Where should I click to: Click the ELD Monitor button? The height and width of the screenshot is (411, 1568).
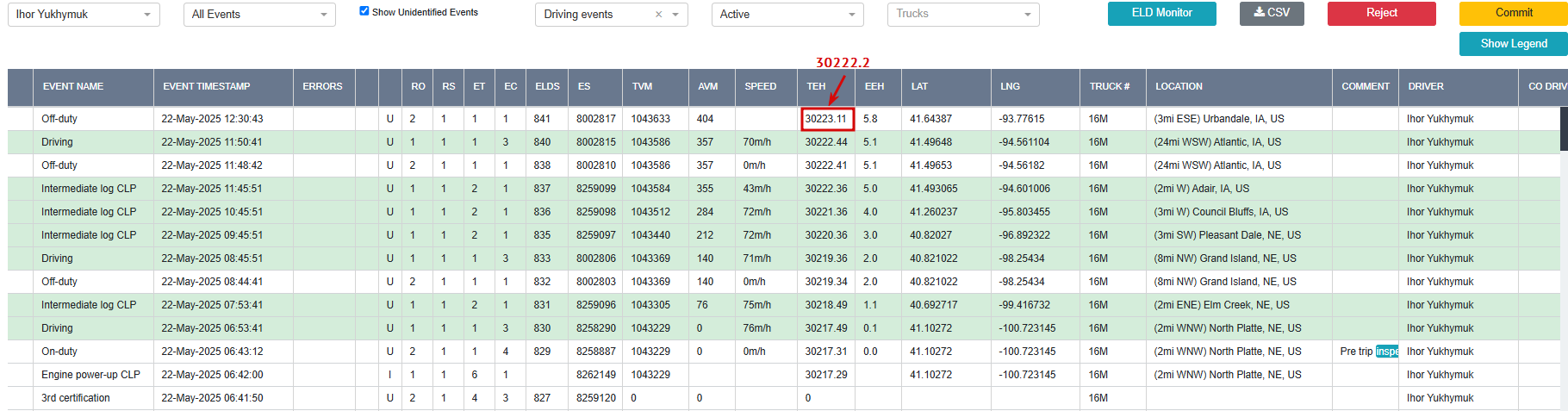[x=1161, y=13]
